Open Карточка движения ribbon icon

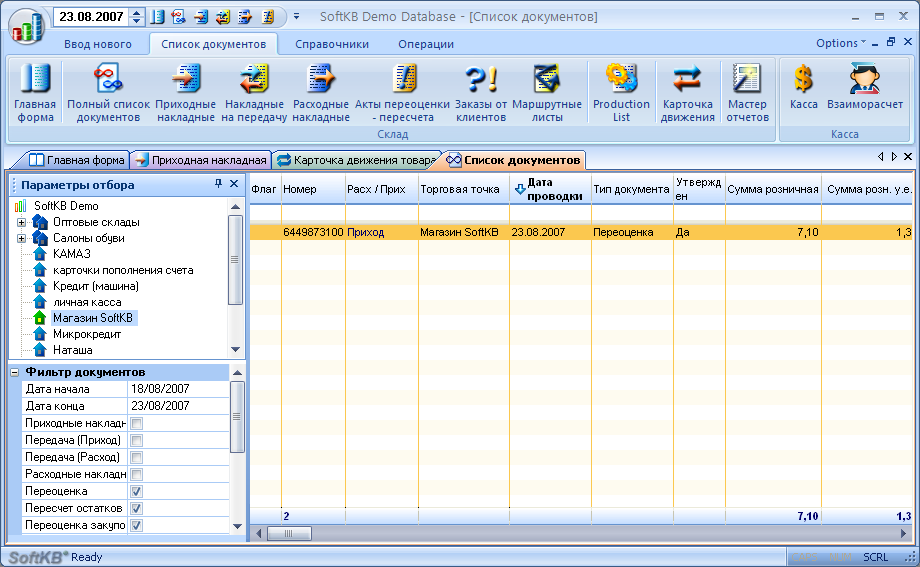(688, 92)
